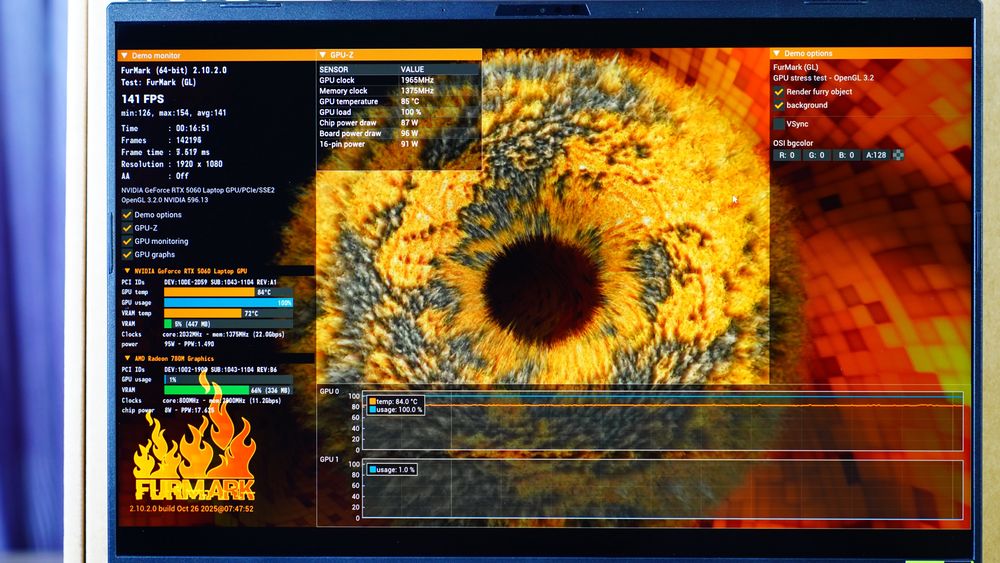Click the AMD GPU usage 1% bar

coord(228,379)
